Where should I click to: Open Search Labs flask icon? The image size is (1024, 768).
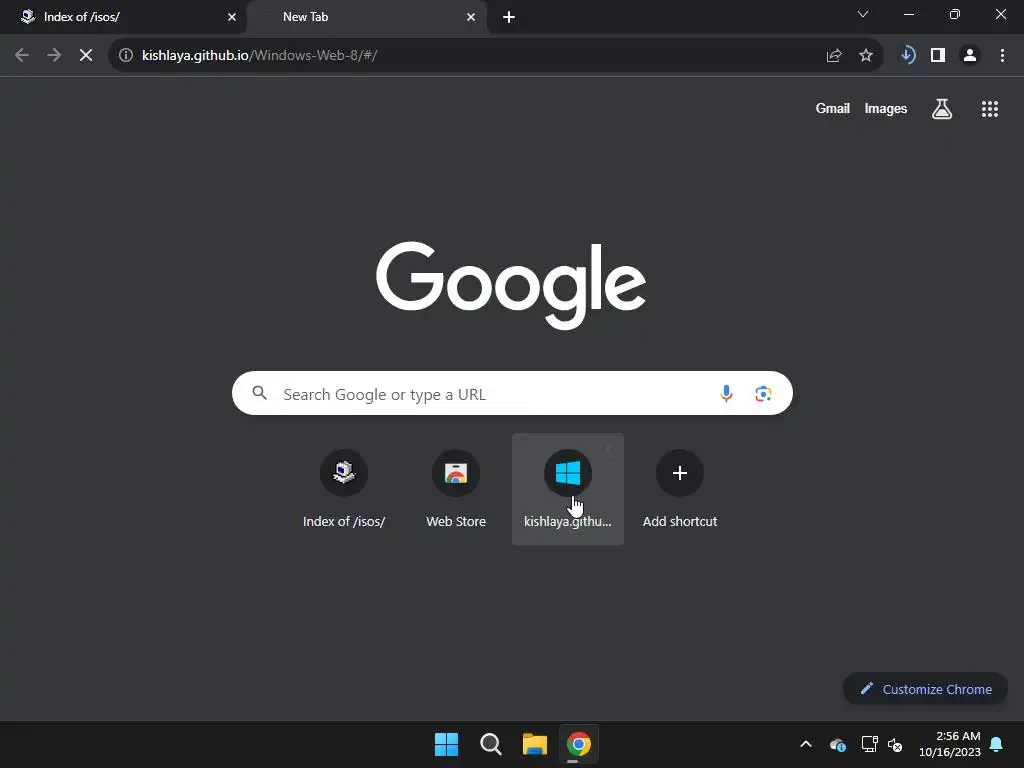click(942, 108)
